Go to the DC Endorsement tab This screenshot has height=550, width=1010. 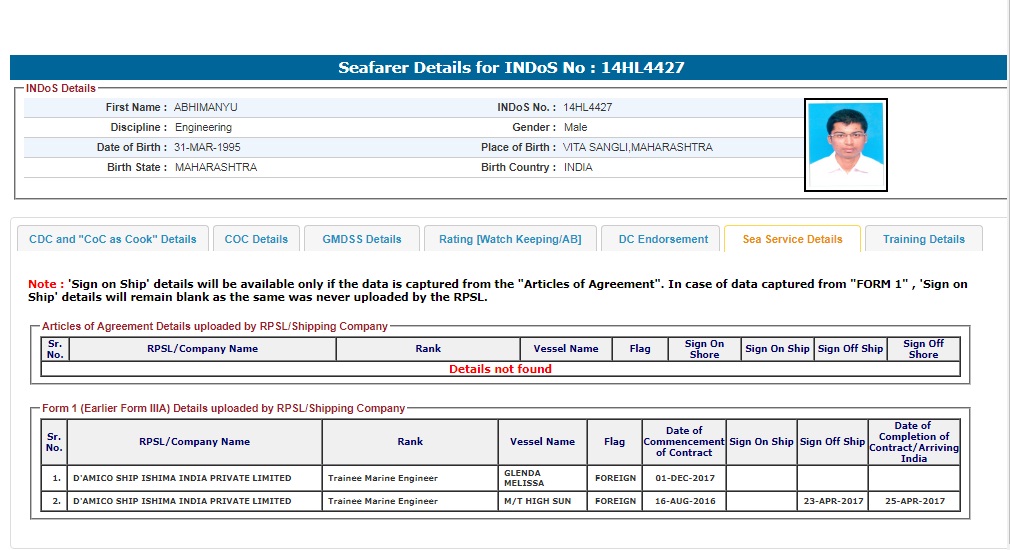click(x=662, y=239)
